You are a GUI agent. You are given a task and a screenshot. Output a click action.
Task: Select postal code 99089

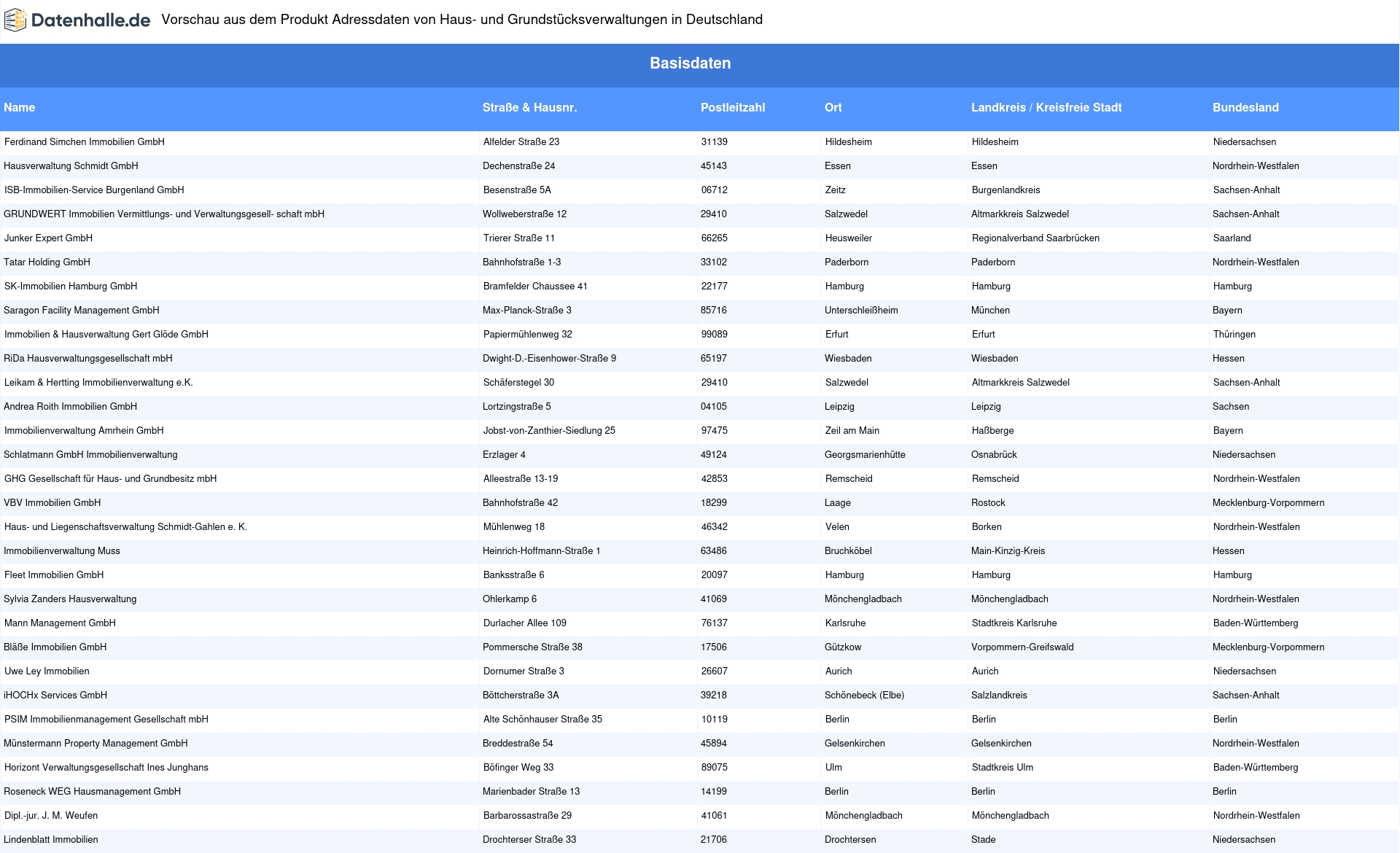[x=715, y=335]
